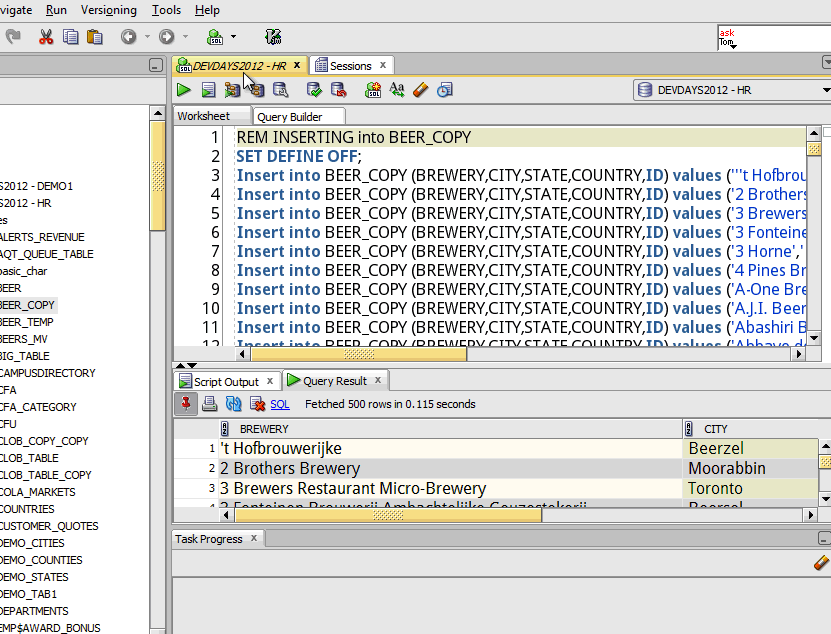Click the SQL link in the result toolbar
Image resolution: width=831 pixels, height=634 pixels.
point(280,404)
